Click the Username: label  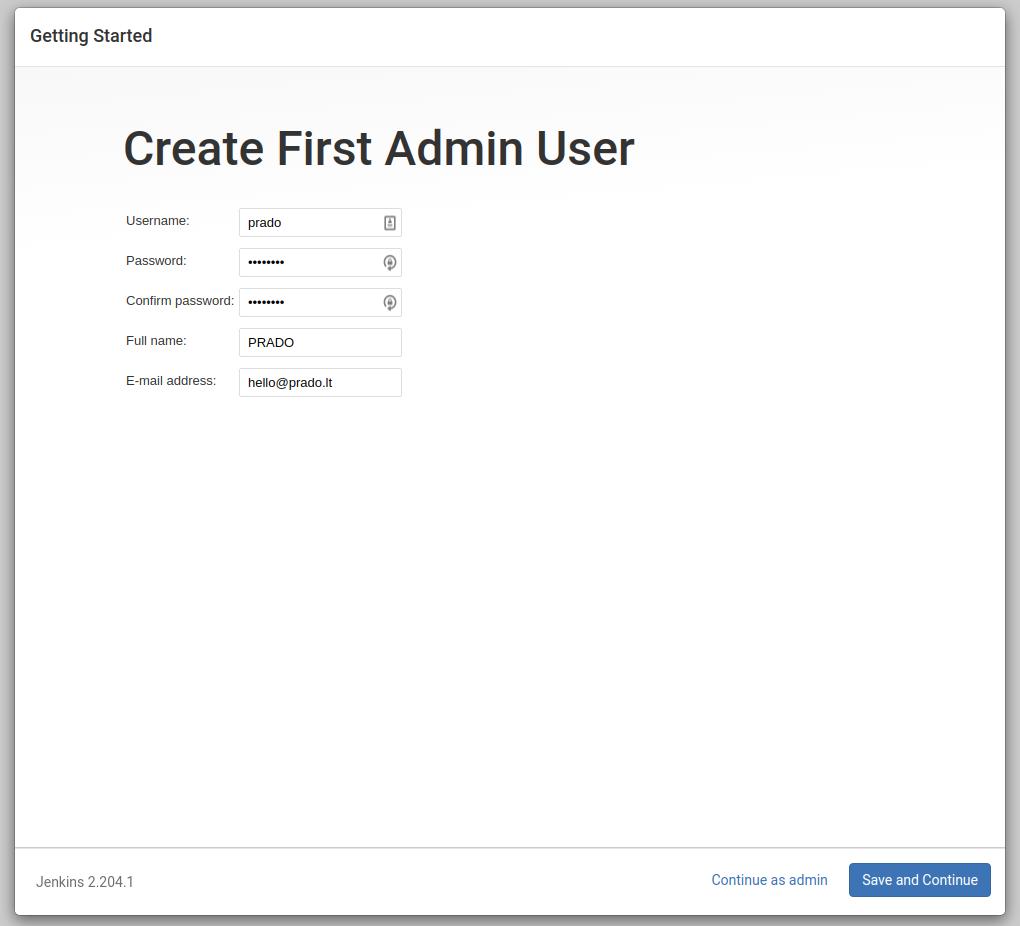pos(157,221)
